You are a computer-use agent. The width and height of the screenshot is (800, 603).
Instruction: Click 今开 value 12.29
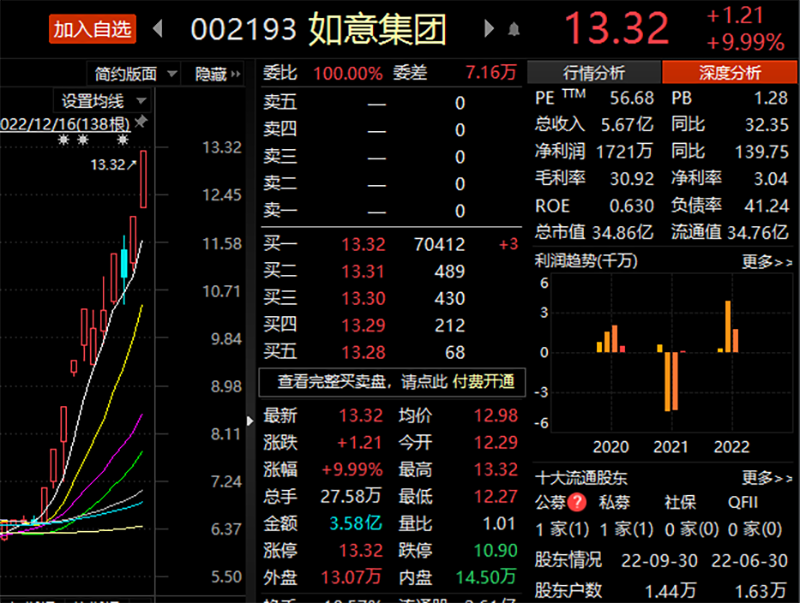(x=496, y=442)
